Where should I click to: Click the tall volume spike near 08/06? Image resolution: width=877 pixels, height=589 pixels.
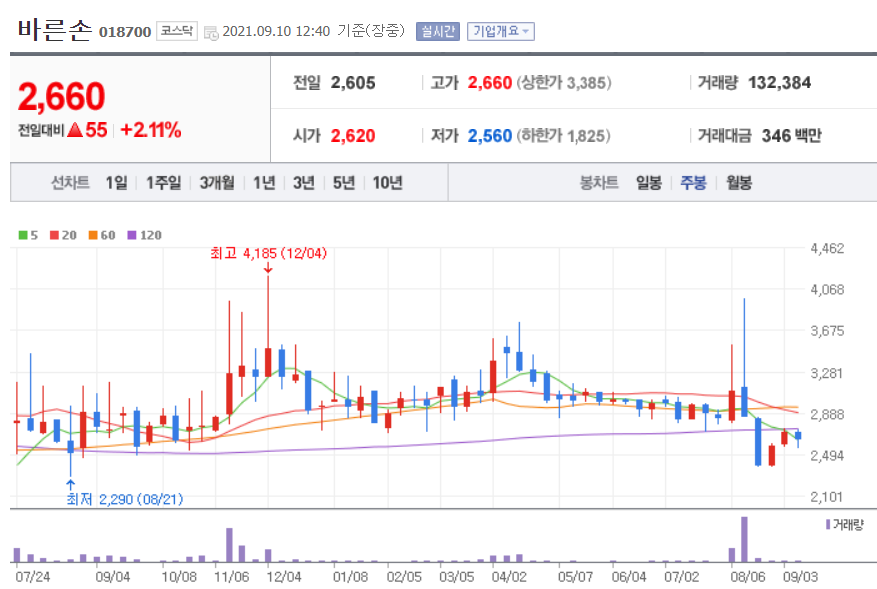[x=745, y=540]
